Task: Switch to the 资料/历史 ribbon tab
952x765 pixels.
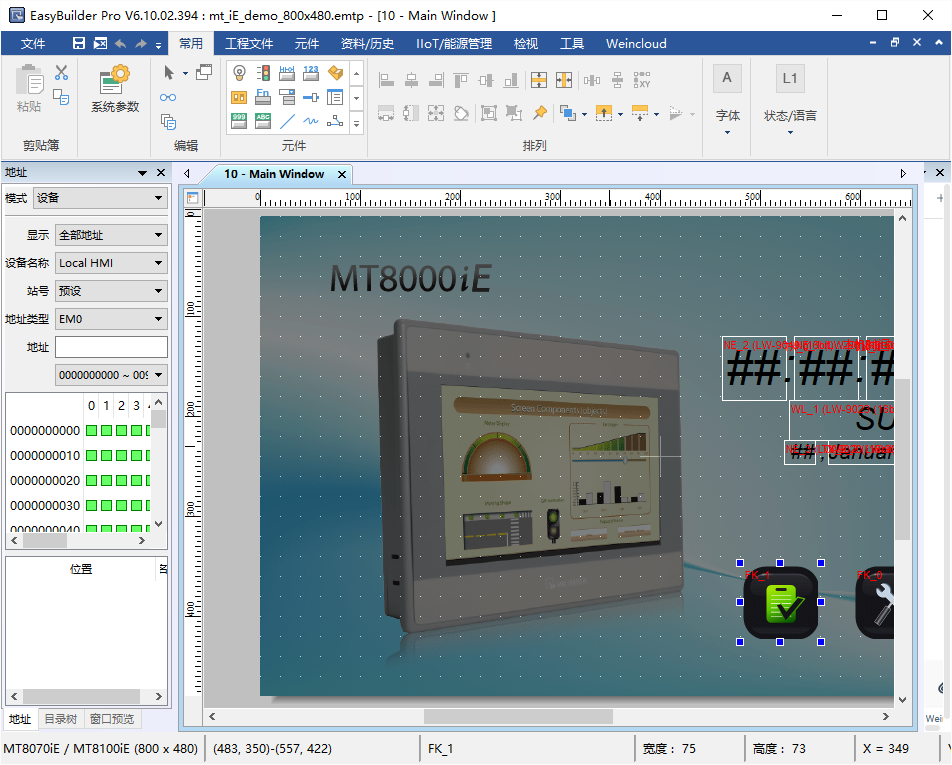Action: tap(367, 44)
